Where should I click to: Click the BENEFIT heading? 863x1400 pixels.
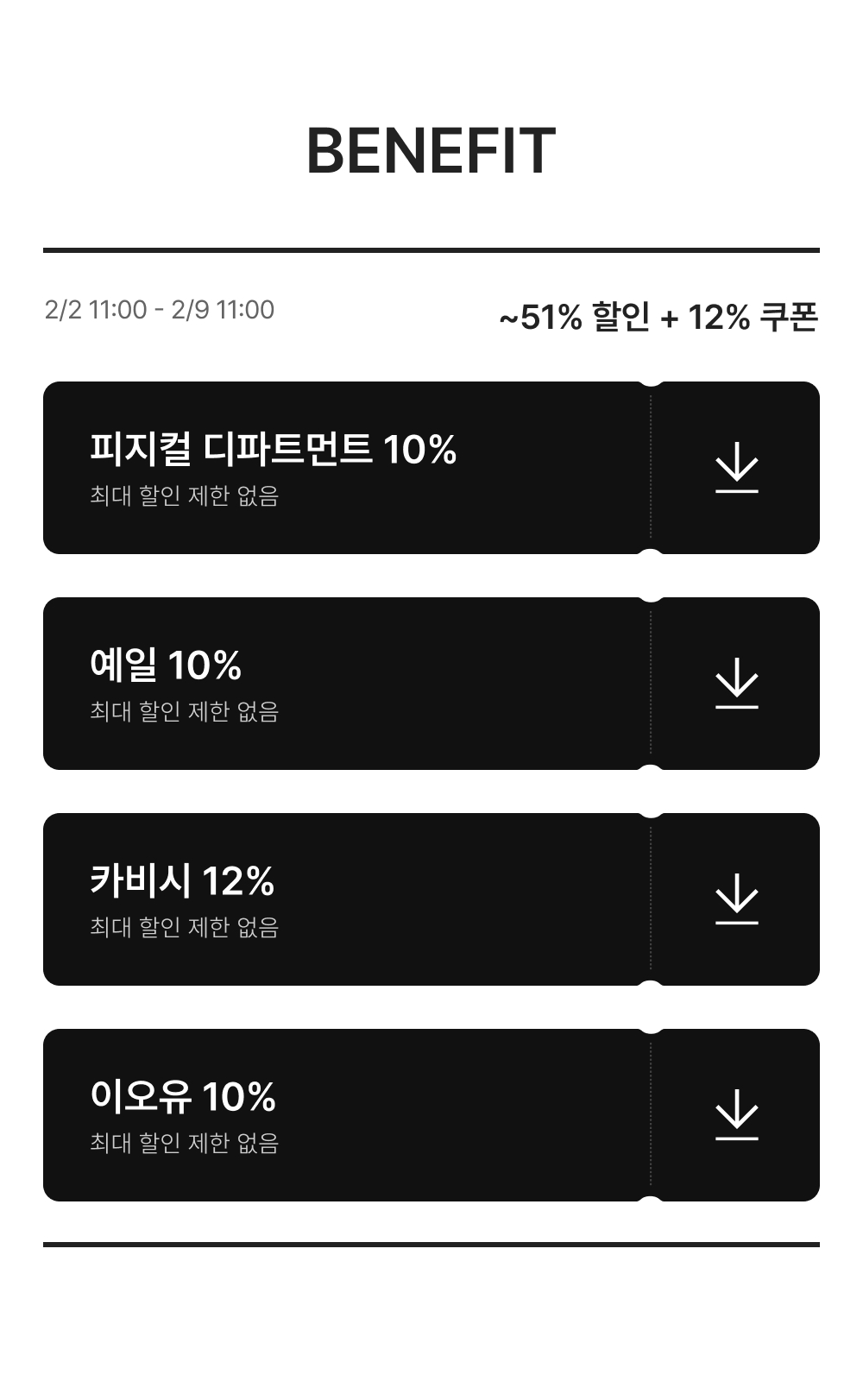click(x=431, y=151)
